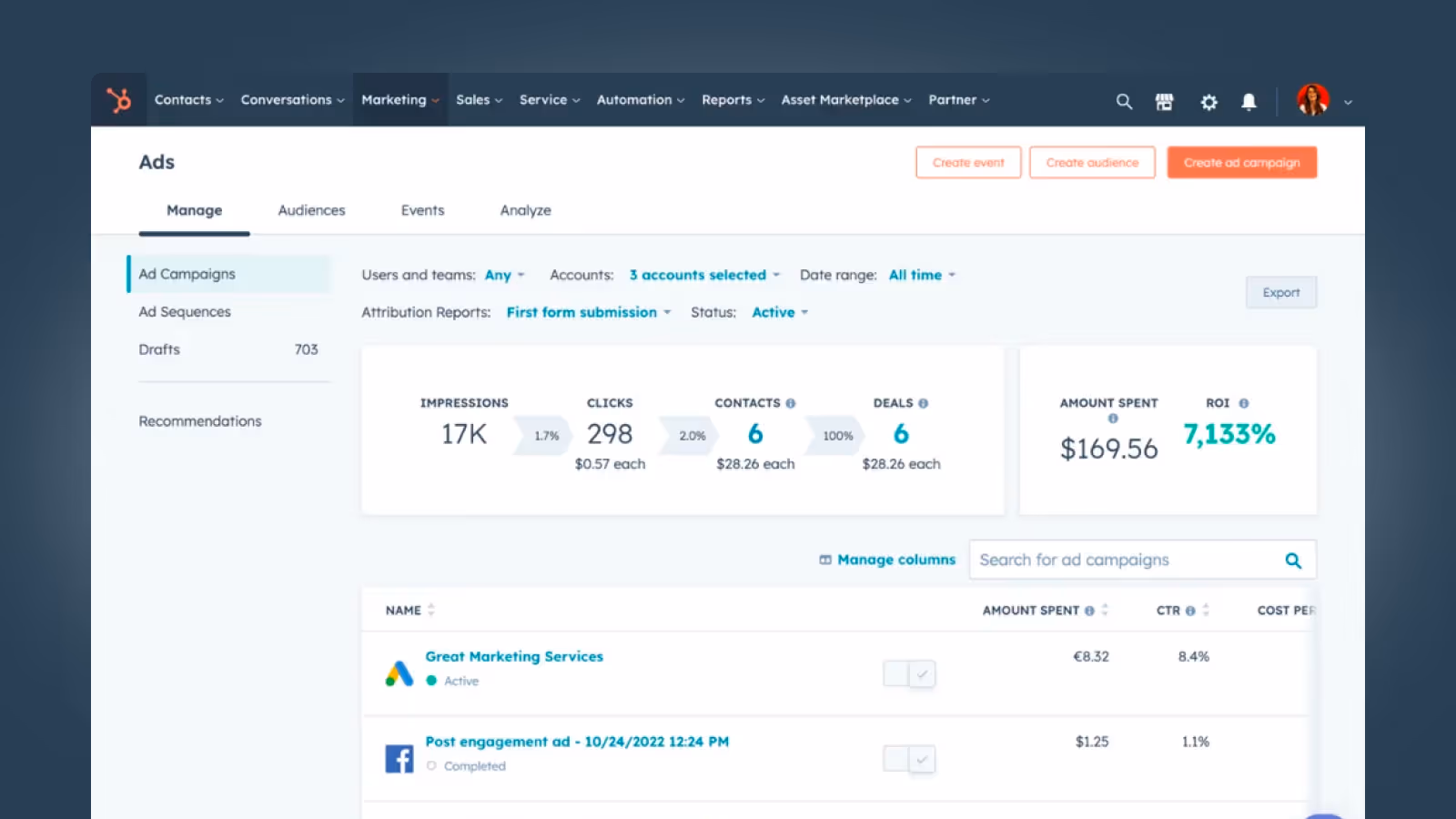The height and width of the screenshot is (819, 1456).
Task: Click info icon next to Deals metric
Action: click(x=923, y=403)
